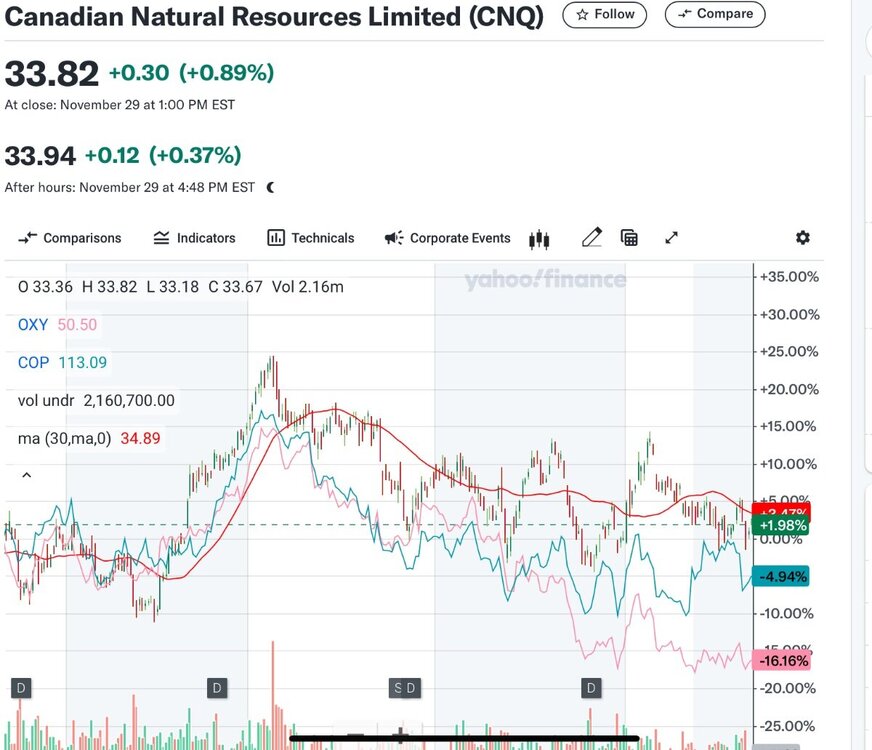Open the Technicals dropdown
The height and width of the screenshot is (750, 872).
[x=310, y=238]
